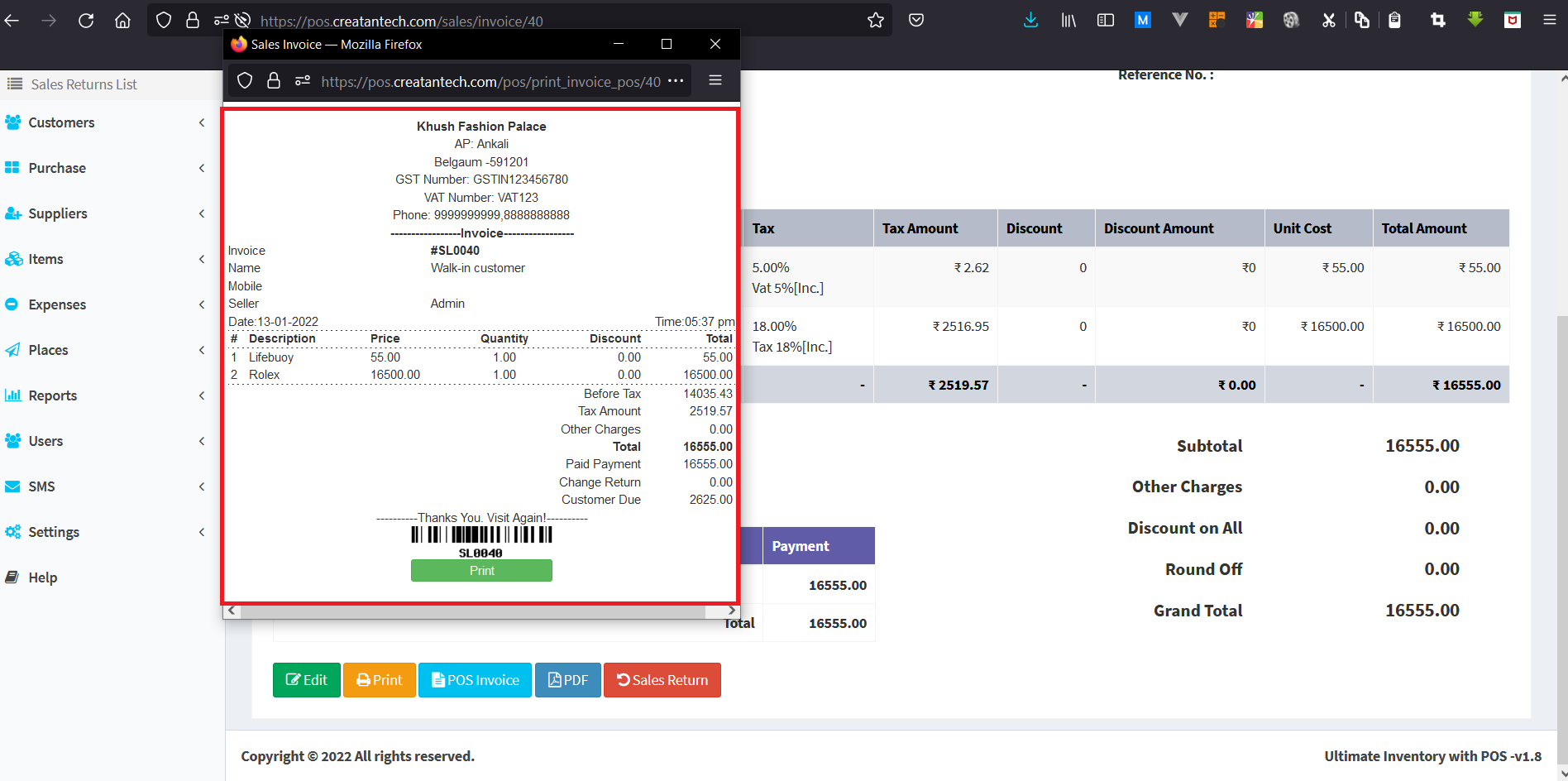The height and width of the screenshot is (781, 1568).
Task: Click the '#SL0040' invoice number on receipt
Action: point(455,251)
